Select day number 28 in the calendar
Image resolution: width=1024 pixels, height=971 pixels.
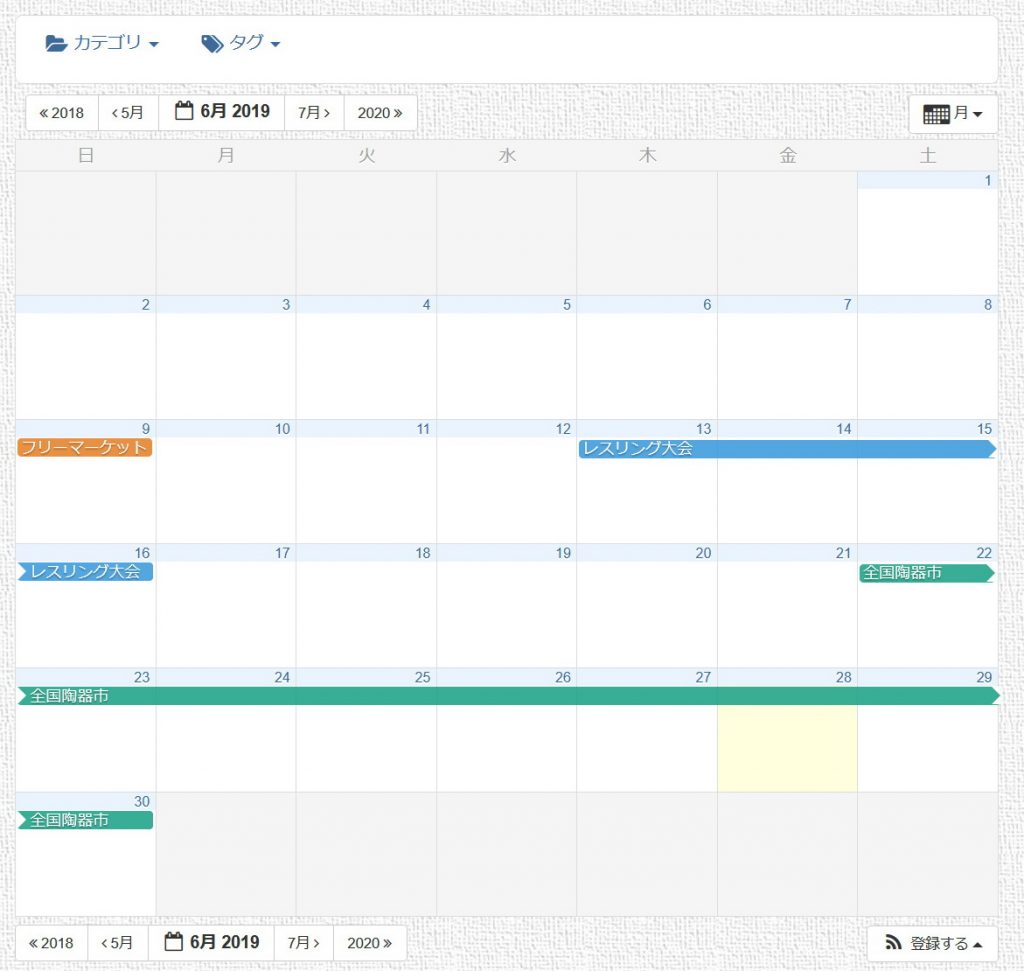tap(843, 678)
